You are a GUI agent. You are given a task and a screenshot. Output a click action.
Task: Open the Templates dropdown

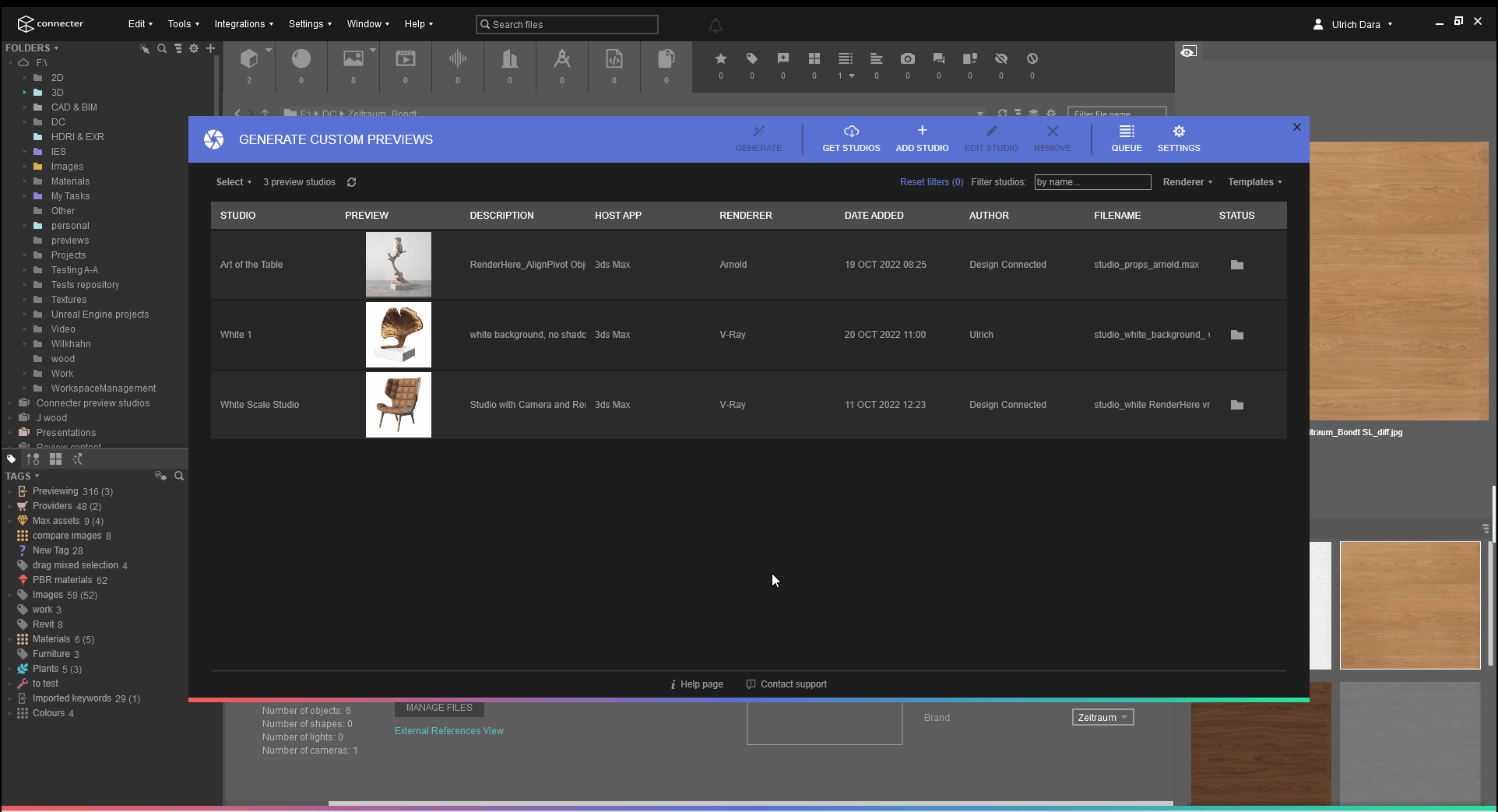pyautogui.click(x=1254, y=181)
